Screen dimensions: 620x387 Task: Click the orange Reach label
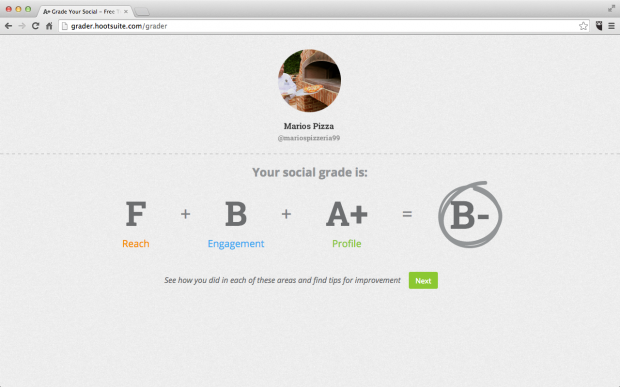pyautogui.click(x=136, y=244)
